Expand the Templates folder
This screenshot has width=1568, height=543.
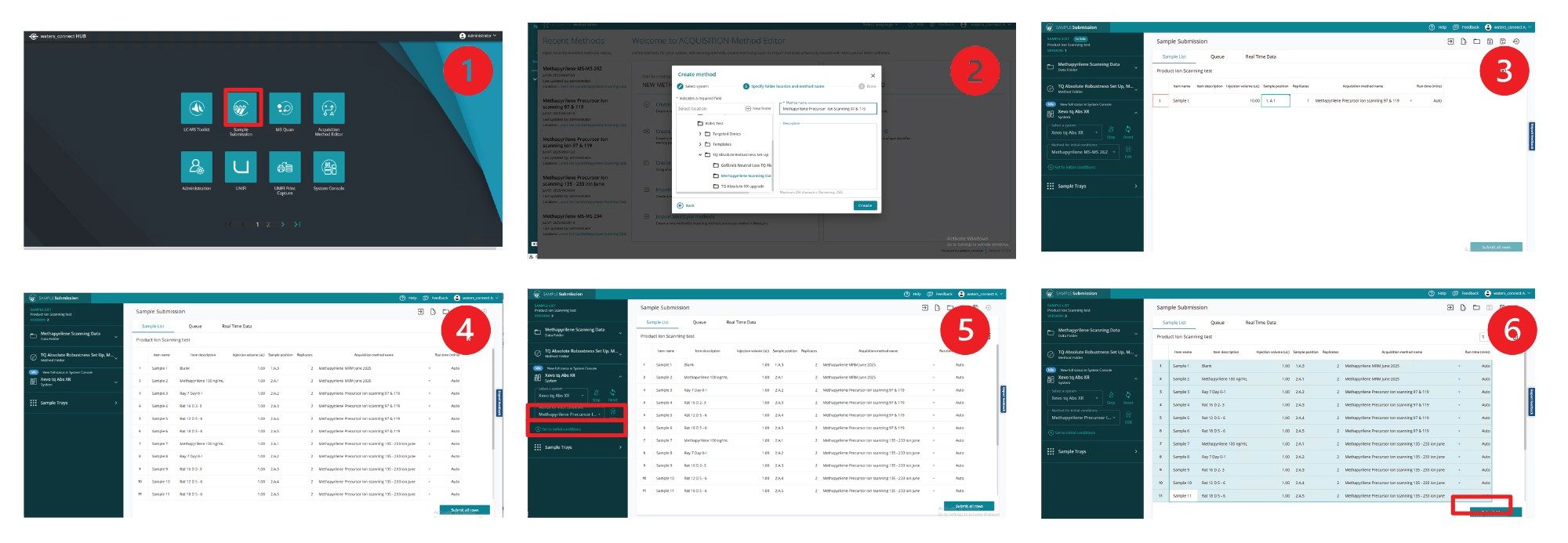[700, 144]
